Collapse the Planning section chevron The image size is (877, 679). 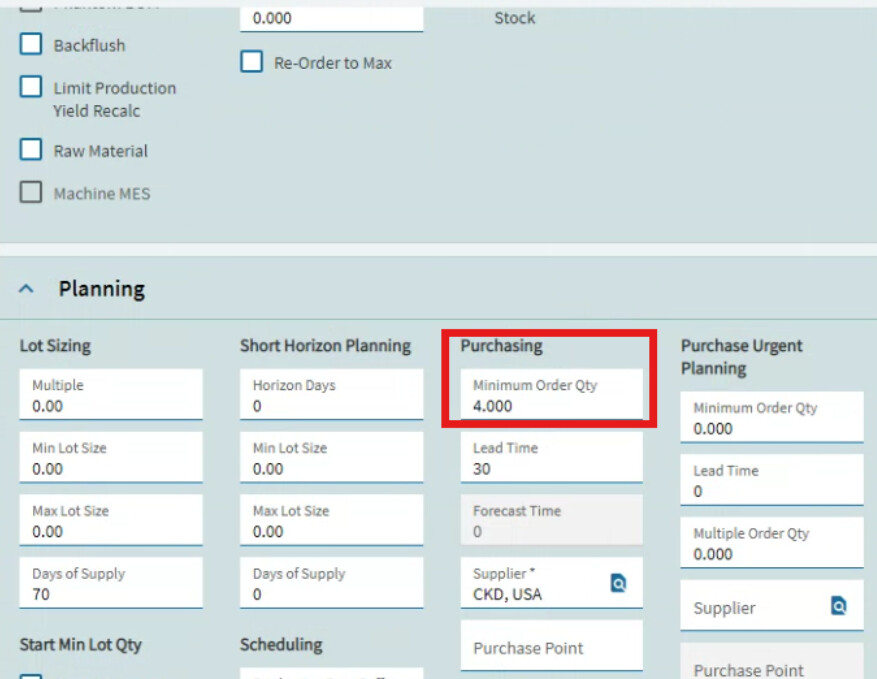pyautogui.click(x=26, y=289)
